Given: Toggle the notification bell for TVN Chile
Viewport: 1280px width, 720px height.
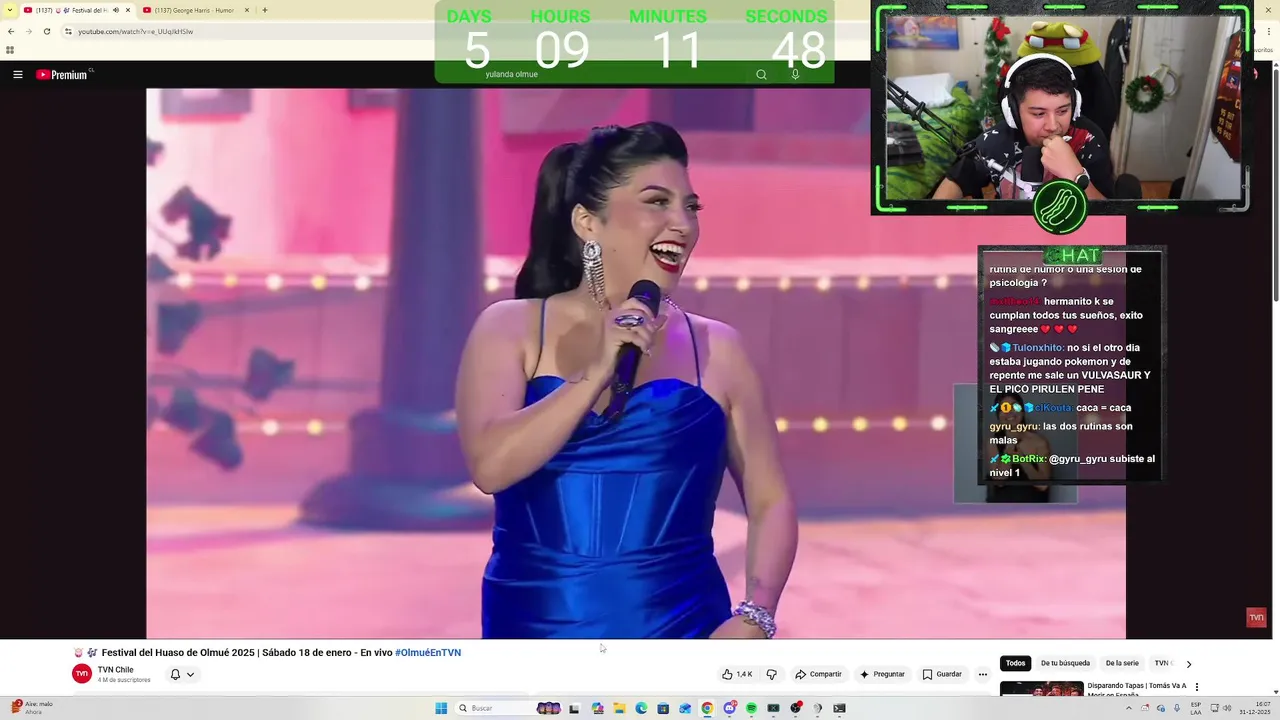Looking at the screenshot, I should (x=175, y=674).
